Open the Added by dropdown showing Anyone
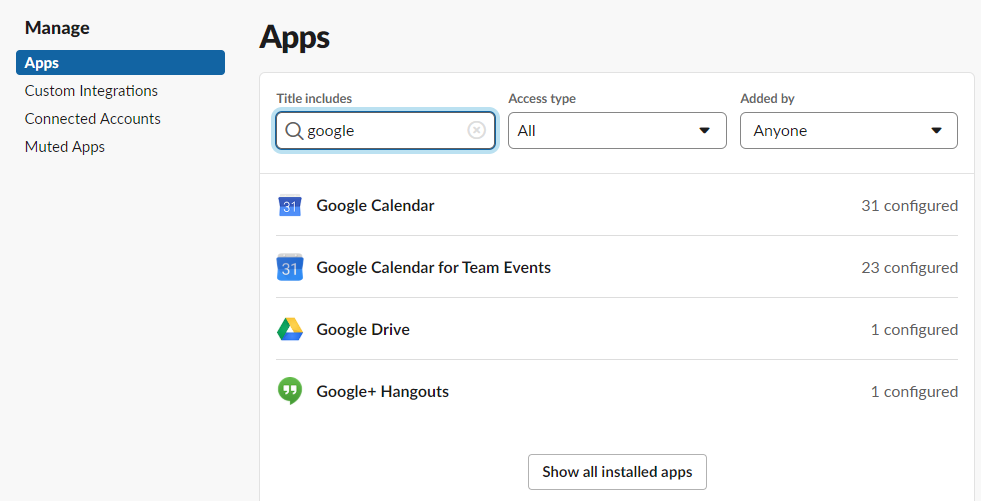 pos(849,131)
